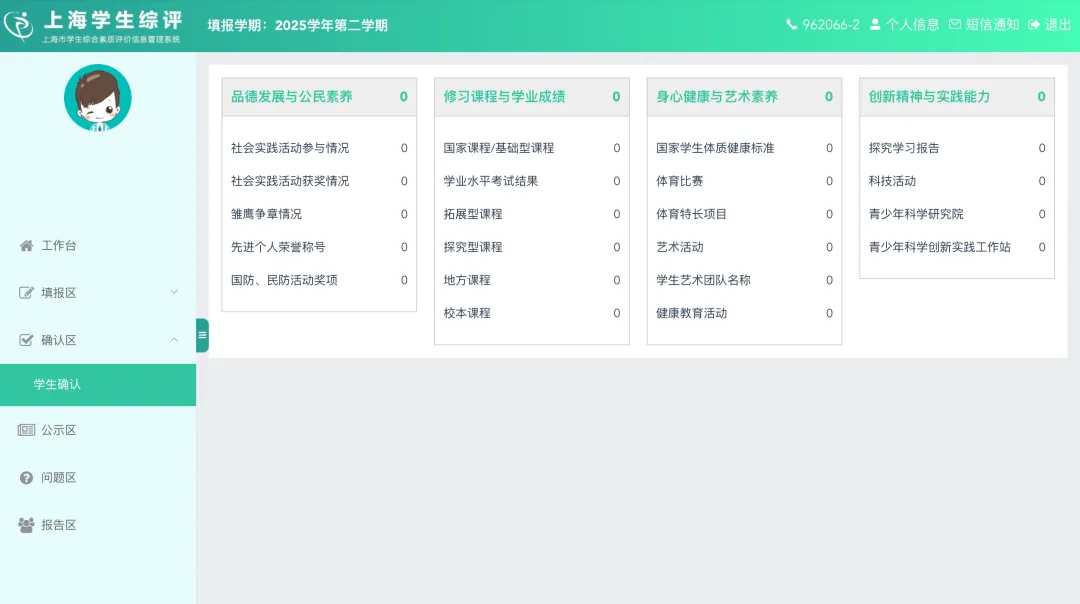Viewport: 1080px width, 604px height.
Task: Open the 品德发展与公民素养 card header
Action: point(319,97)
